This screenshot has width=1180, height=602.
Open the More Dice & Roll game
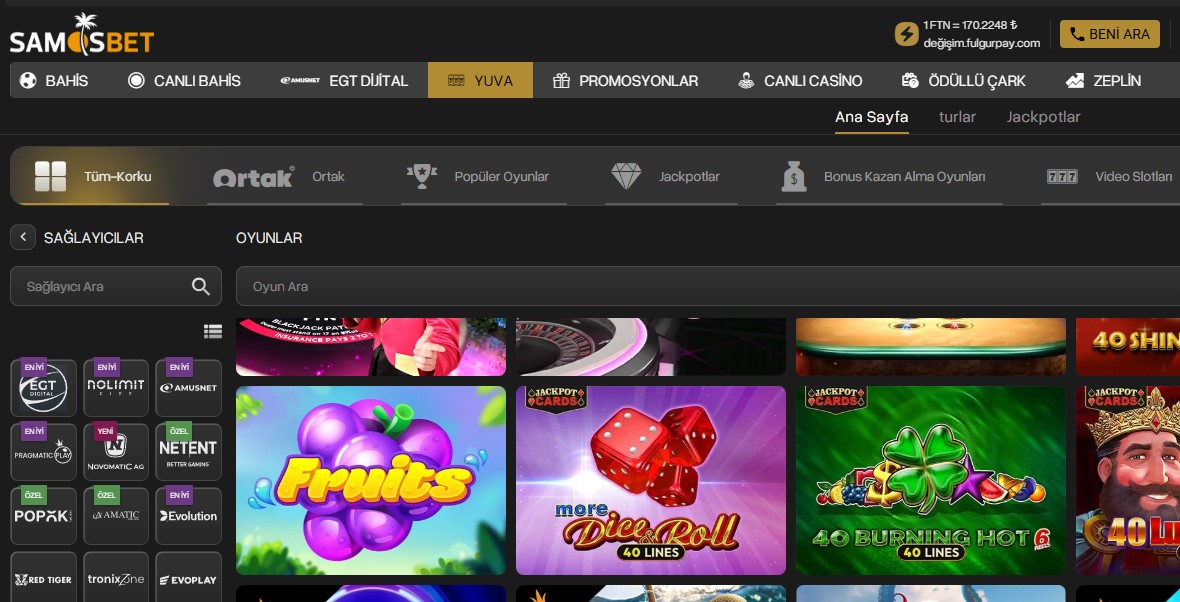(x=651, y=481)
